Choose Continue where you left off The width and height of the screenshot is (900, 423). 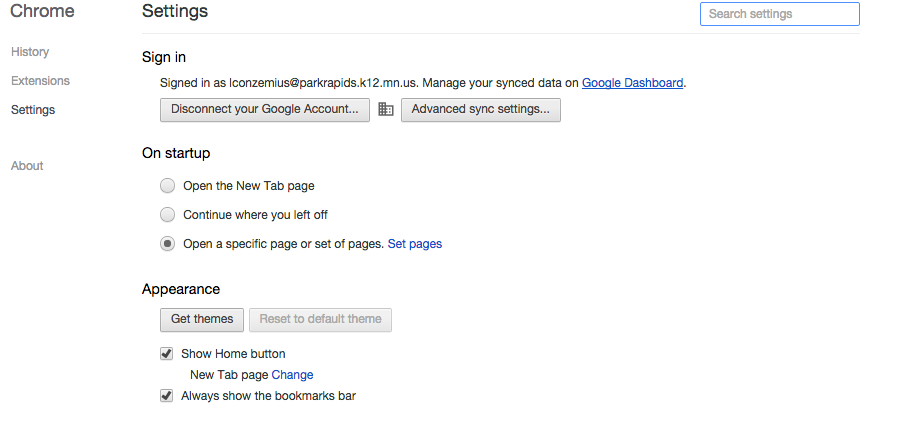[168, 215]
